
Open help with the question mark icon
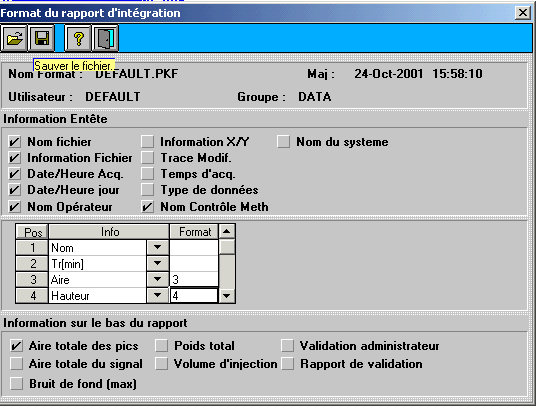tap(78, 38)
